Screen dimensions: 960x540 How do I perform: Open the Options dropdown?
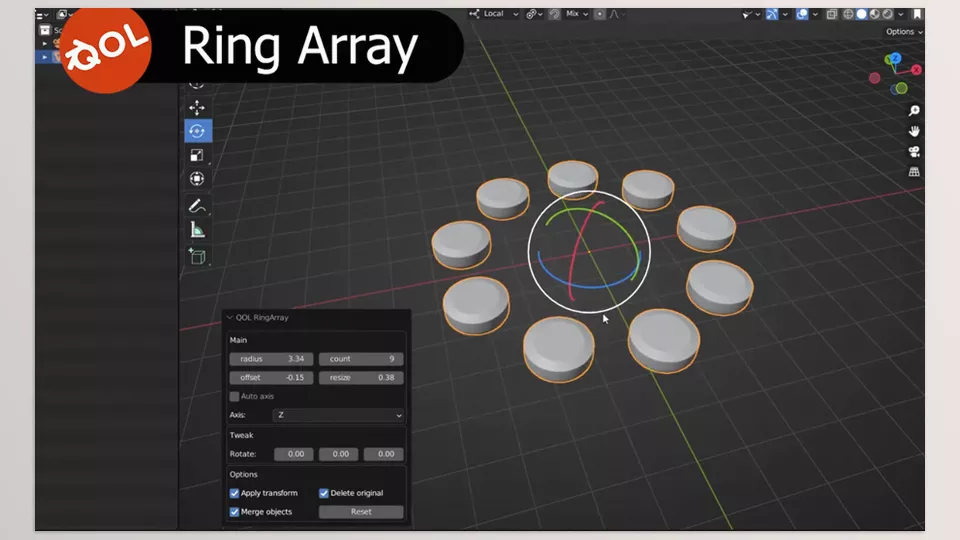point(904,32)
